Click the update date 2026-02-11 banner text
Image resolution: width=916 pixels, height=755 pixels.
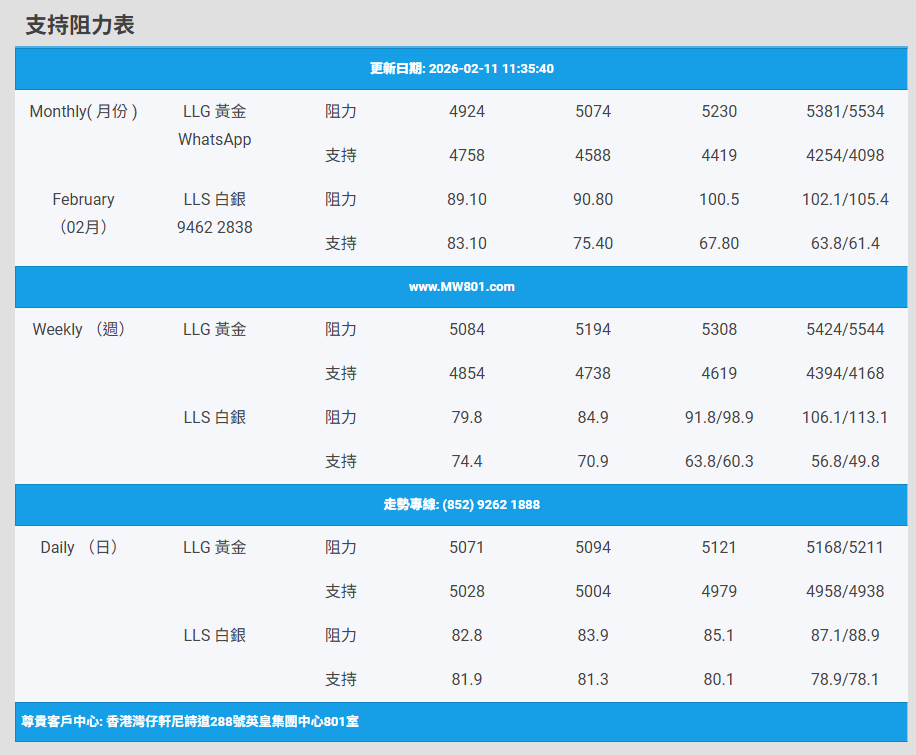point(461,69)
